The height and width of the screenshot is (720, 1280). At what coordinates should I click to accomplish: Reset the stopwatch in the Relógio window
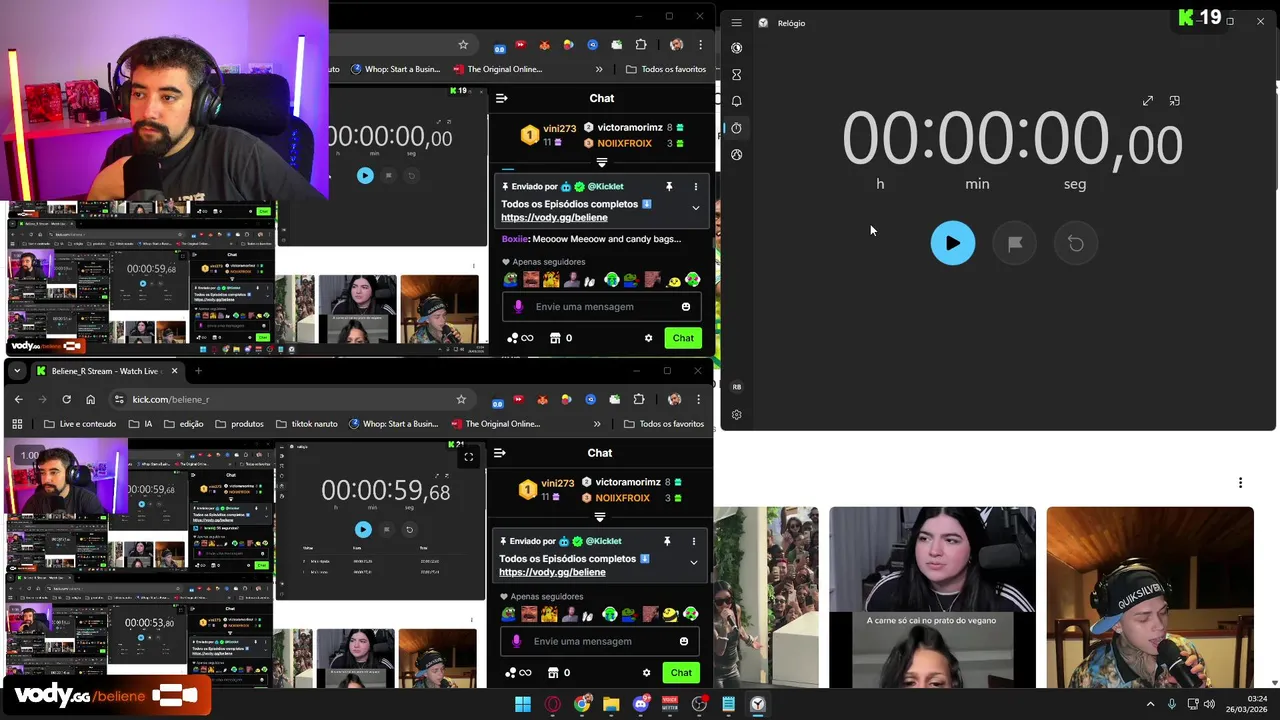coord(1076,243)
